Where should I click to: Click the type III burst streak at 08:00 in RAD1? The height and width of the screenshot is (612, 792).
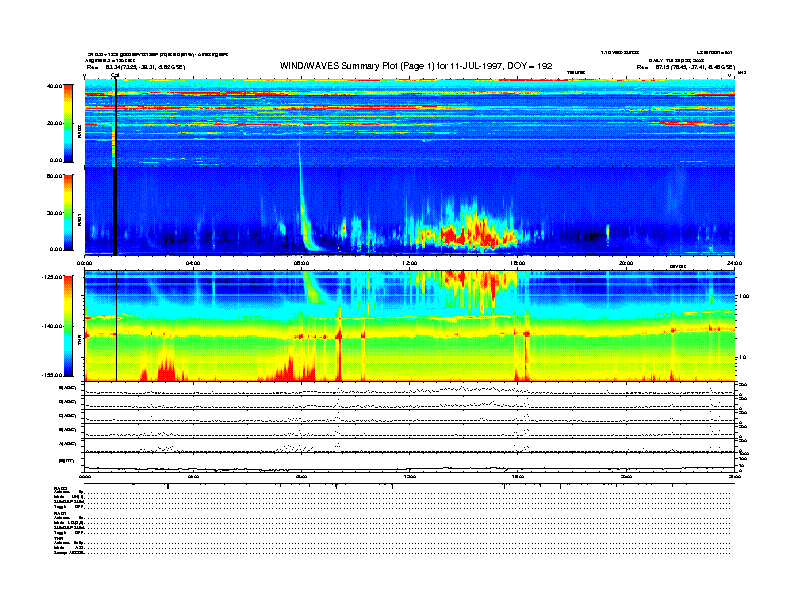click(305, 212)
